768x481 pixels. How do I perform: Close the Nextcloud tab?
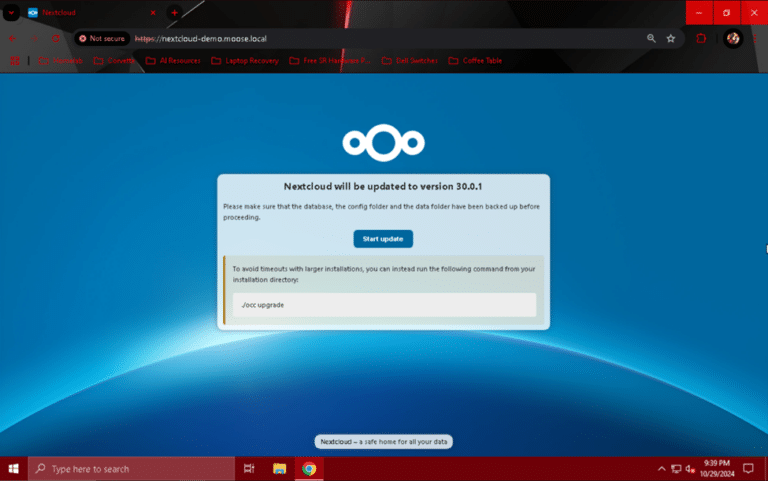[x=153, y=13]
